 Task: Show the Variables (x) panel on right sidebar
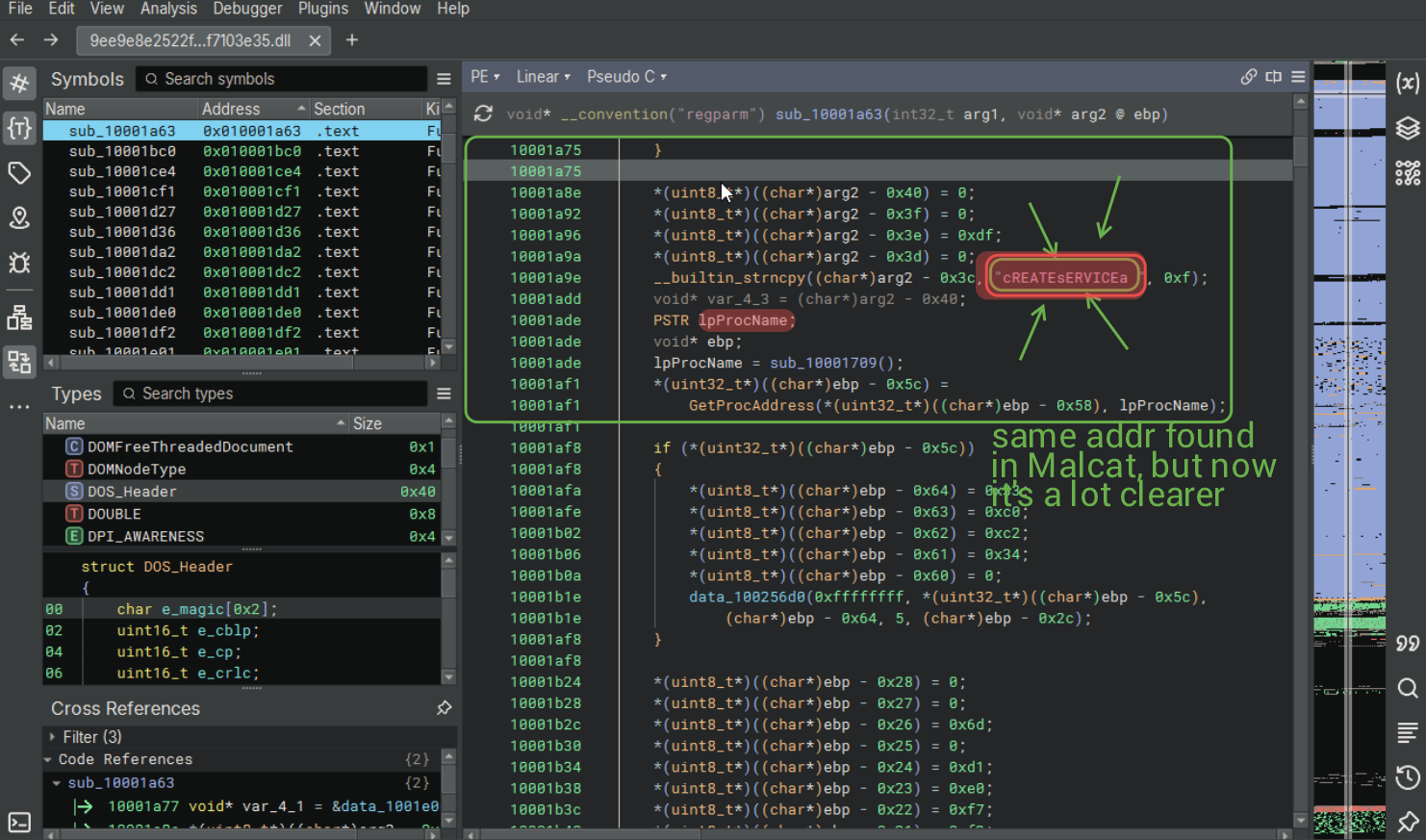(1407, 84)
